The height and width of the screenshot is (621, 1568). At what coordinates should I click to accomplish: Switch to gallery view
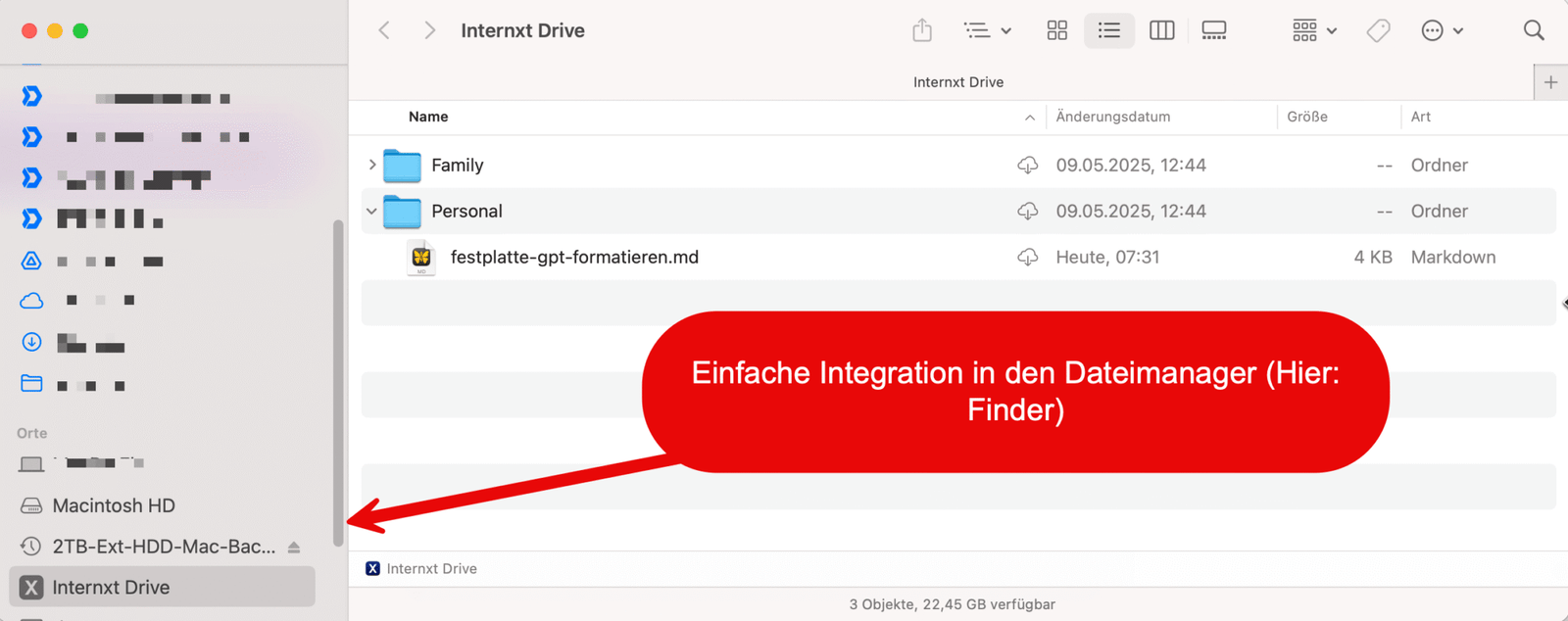1214,30
